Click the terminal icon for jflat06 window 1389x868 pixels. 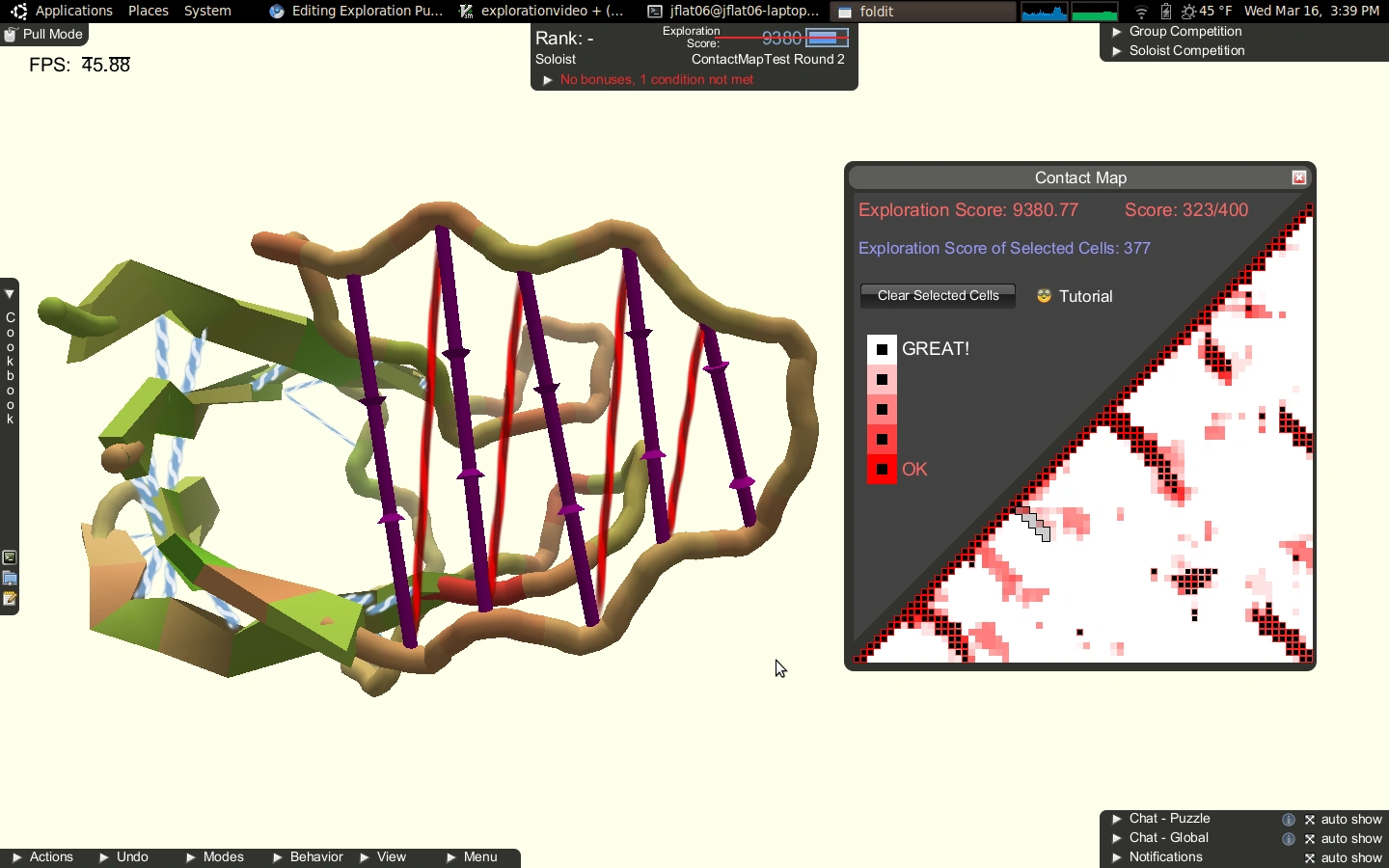coord(655,12)
